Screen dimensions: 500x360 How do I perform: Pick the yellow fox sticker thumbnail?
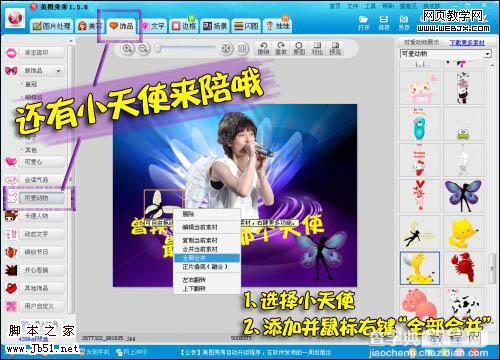(463, 233)
